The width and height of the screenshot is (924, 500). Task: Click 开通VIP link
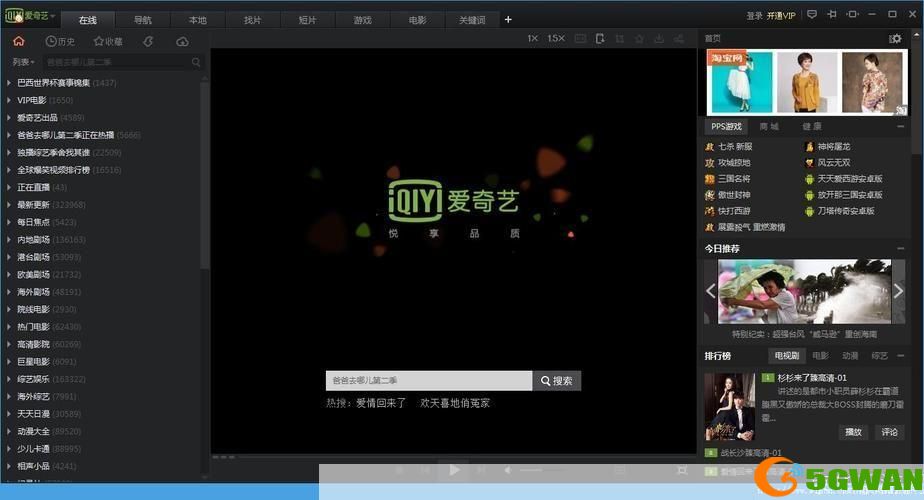pos(781,16)
